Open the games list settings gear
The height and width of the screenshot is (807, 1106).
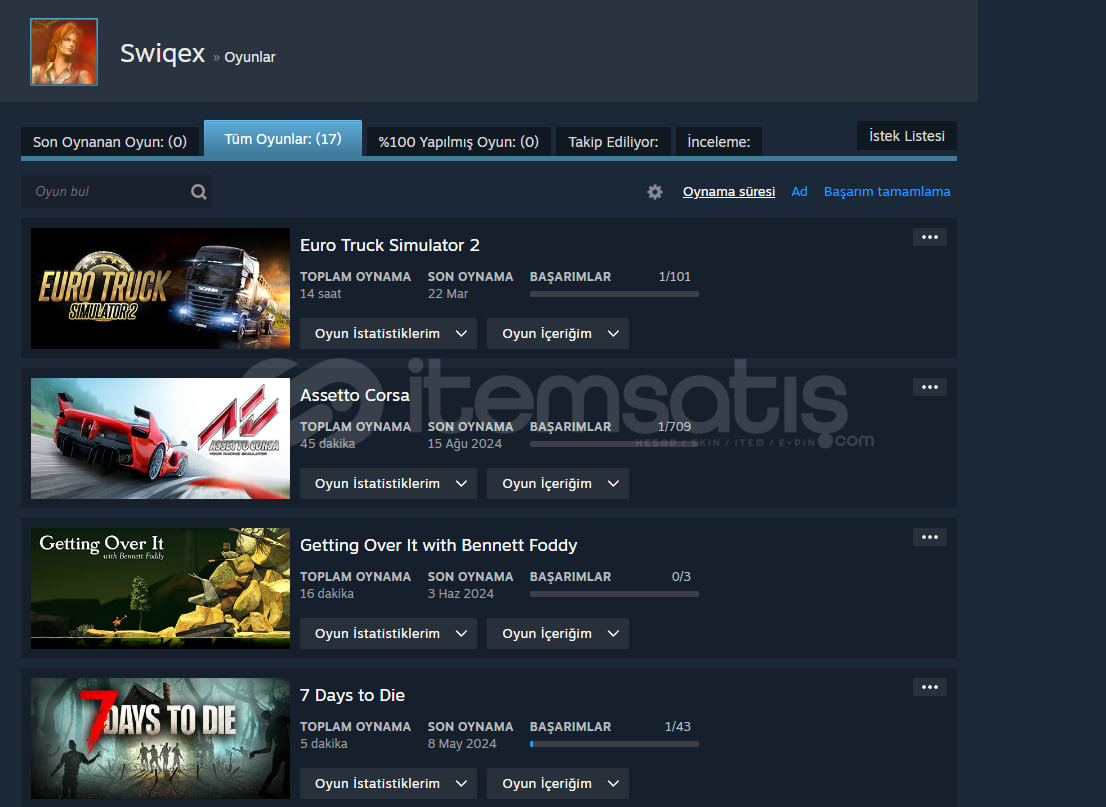[655, 192]
